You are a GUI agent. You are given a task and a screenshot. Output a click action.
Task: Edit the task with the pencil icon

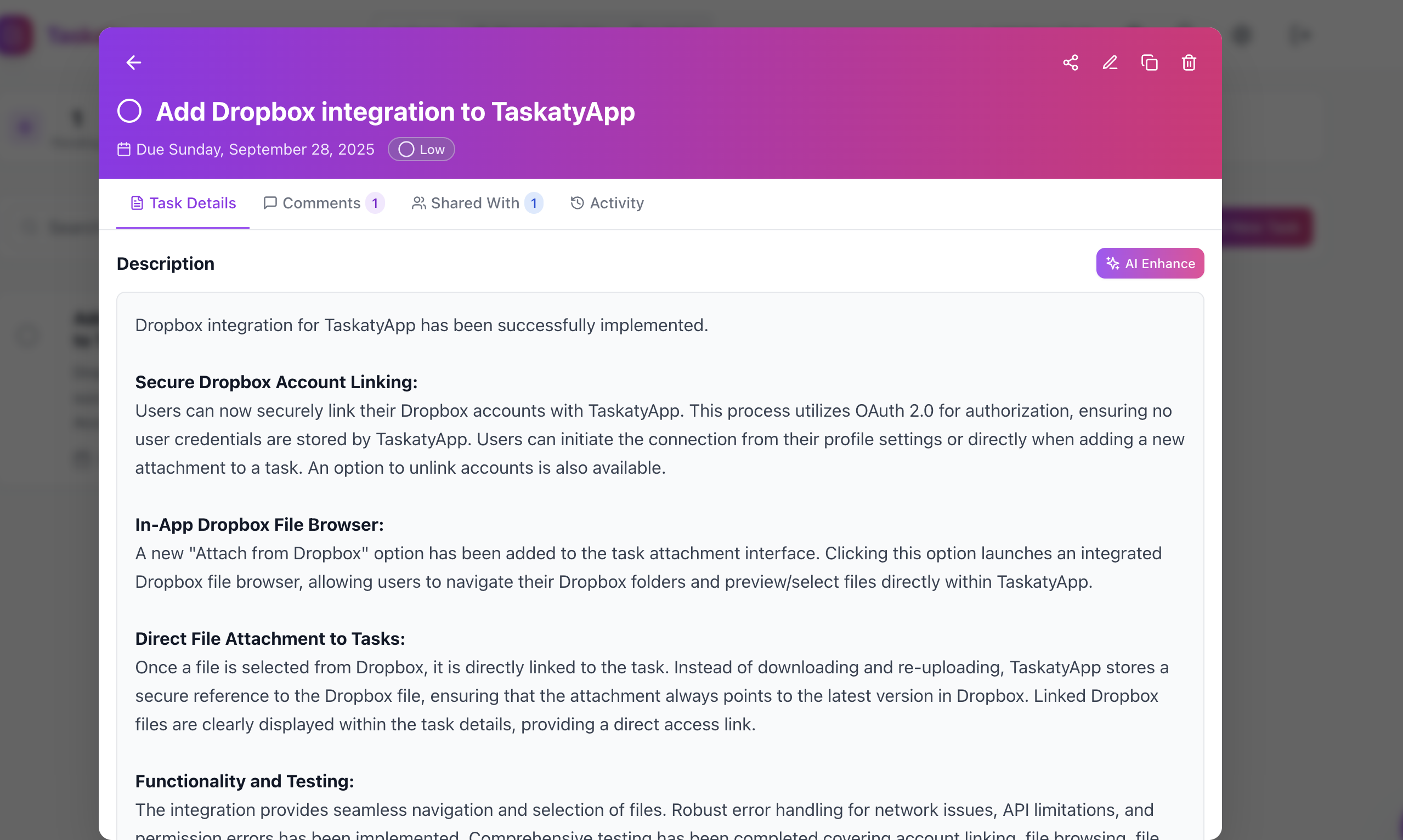point(1110,63)
